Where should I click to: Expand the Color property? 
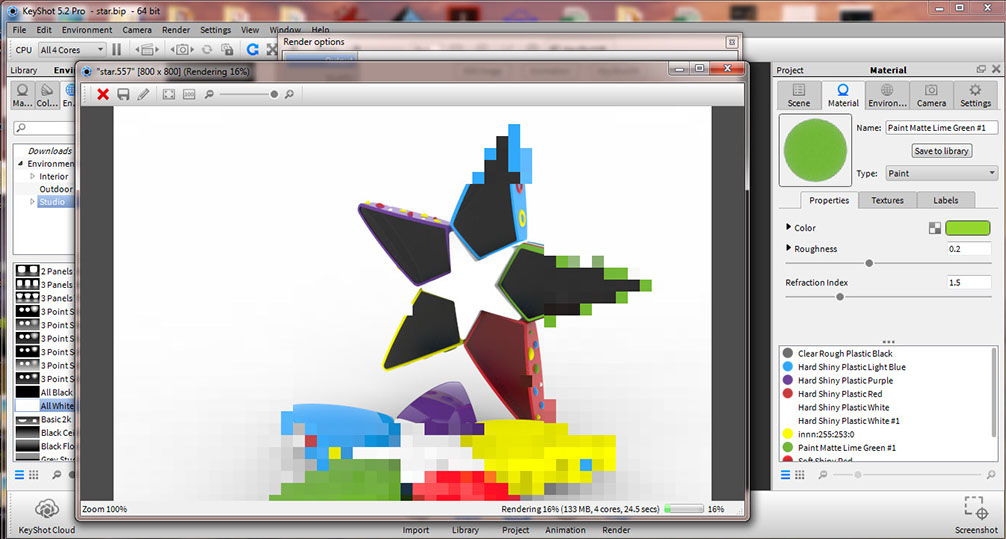[x=789, y=227]
